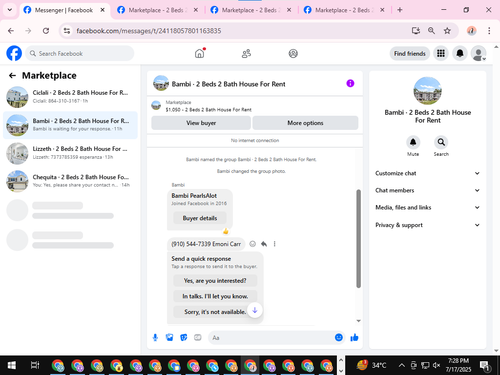Click View buyer button
The image size is (500, 375).
[201, 123]
